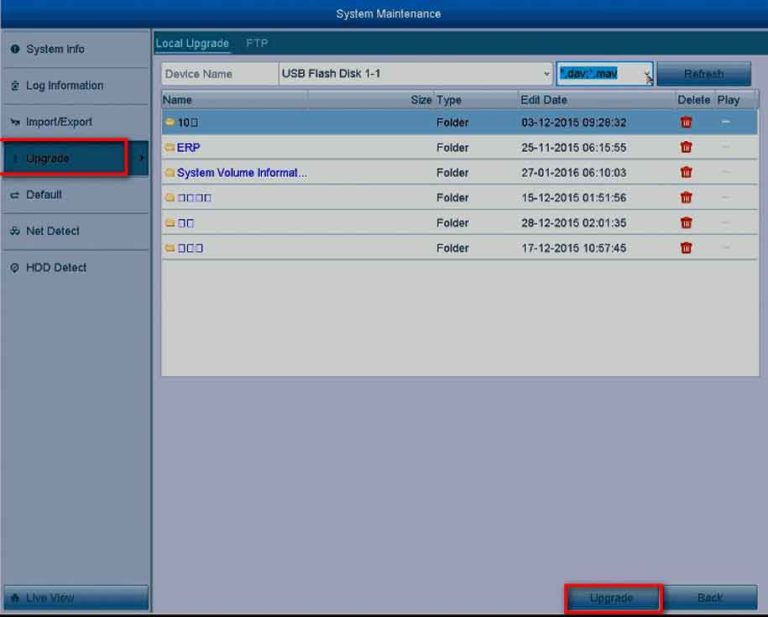This screenshot has height=617, width=768.
Task: Click trash icon for System Volume Information
Action: (686, 172)
